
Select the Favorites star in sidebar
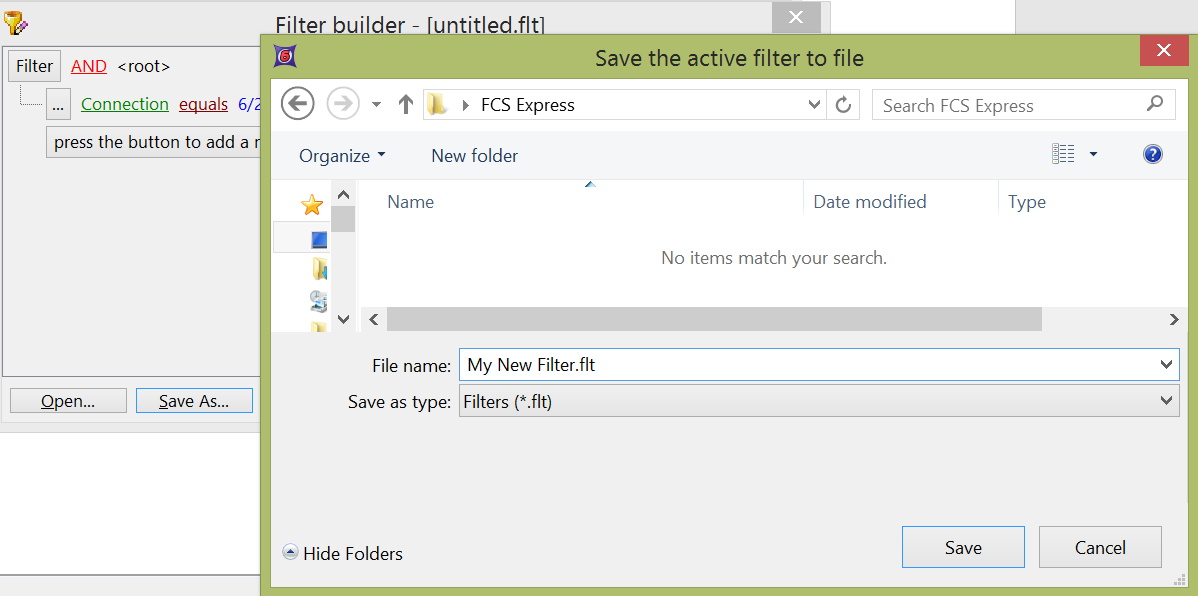[x=312, y=205]
